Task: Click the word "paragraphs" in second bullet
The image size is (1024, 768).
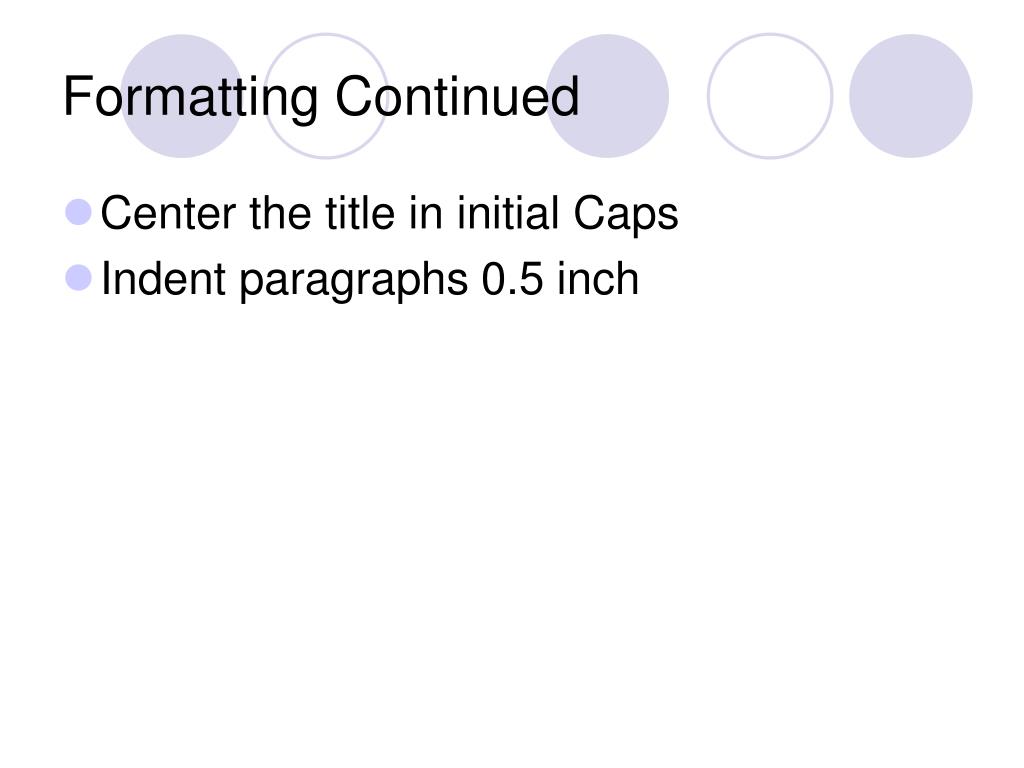Action: tap(354, 281)
